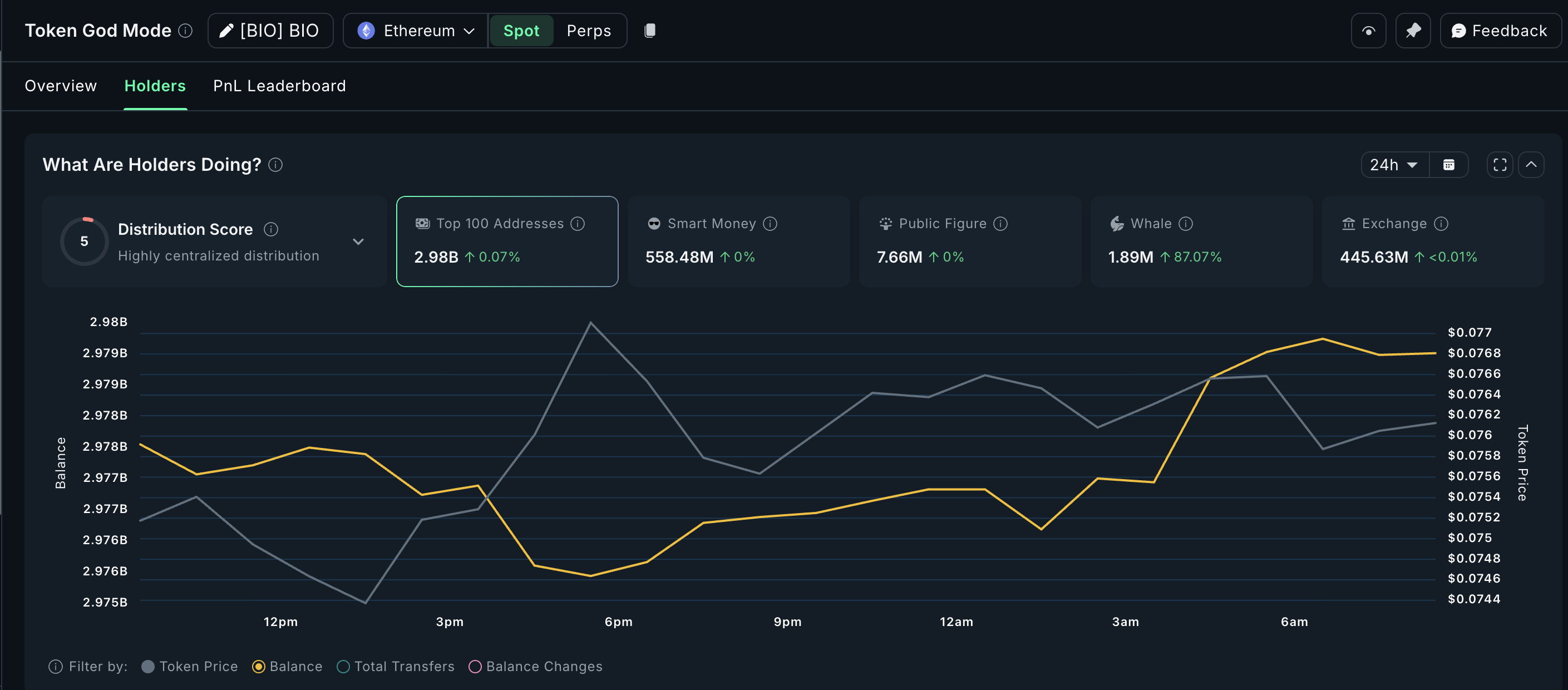1568x690 pixels.
Task: Copy the token contract address
Action: [649, 31]
